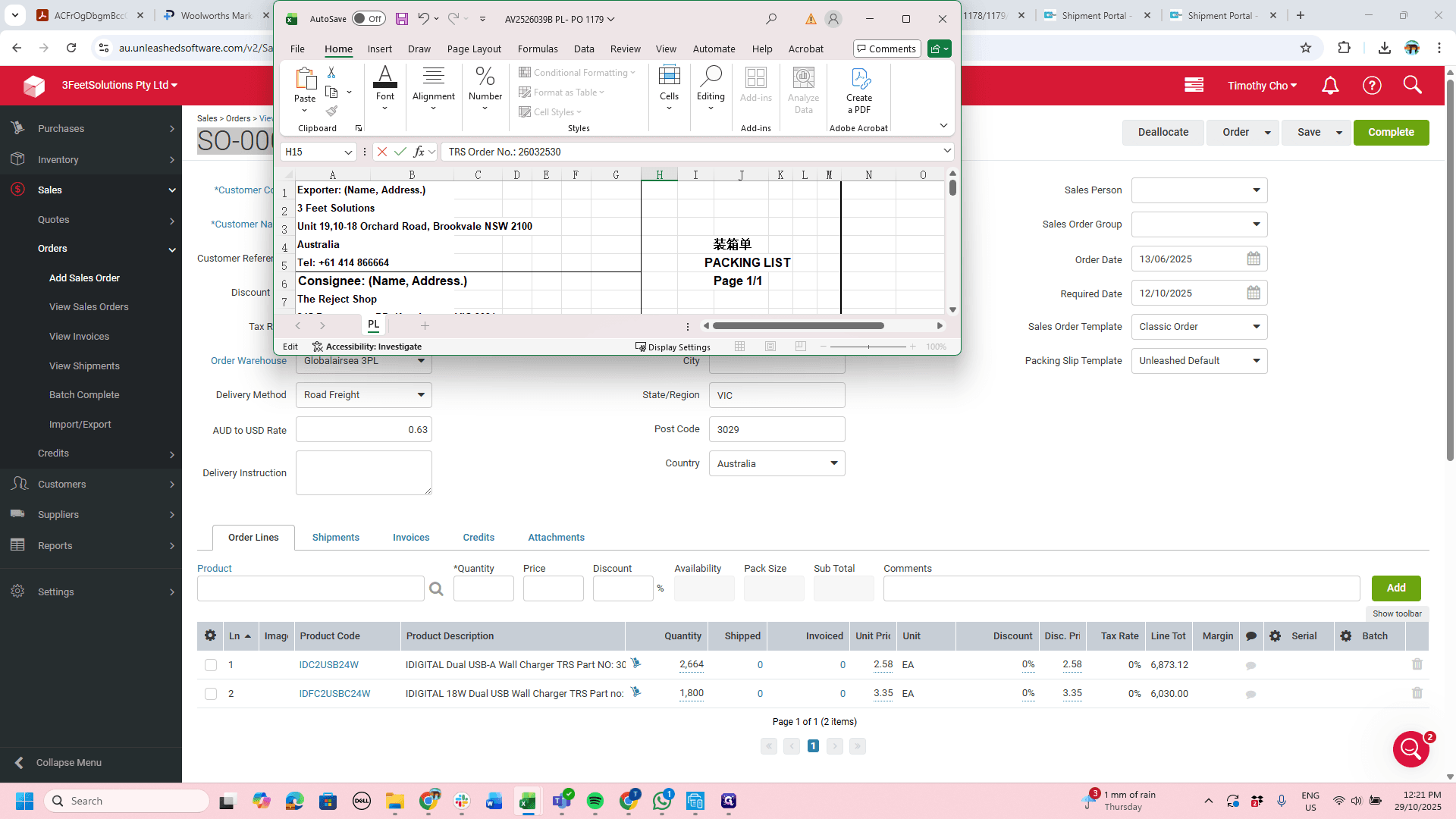1456x819 pixels.
Task: Open Unleashed notifications bell icon
Action: (1330, 86)
